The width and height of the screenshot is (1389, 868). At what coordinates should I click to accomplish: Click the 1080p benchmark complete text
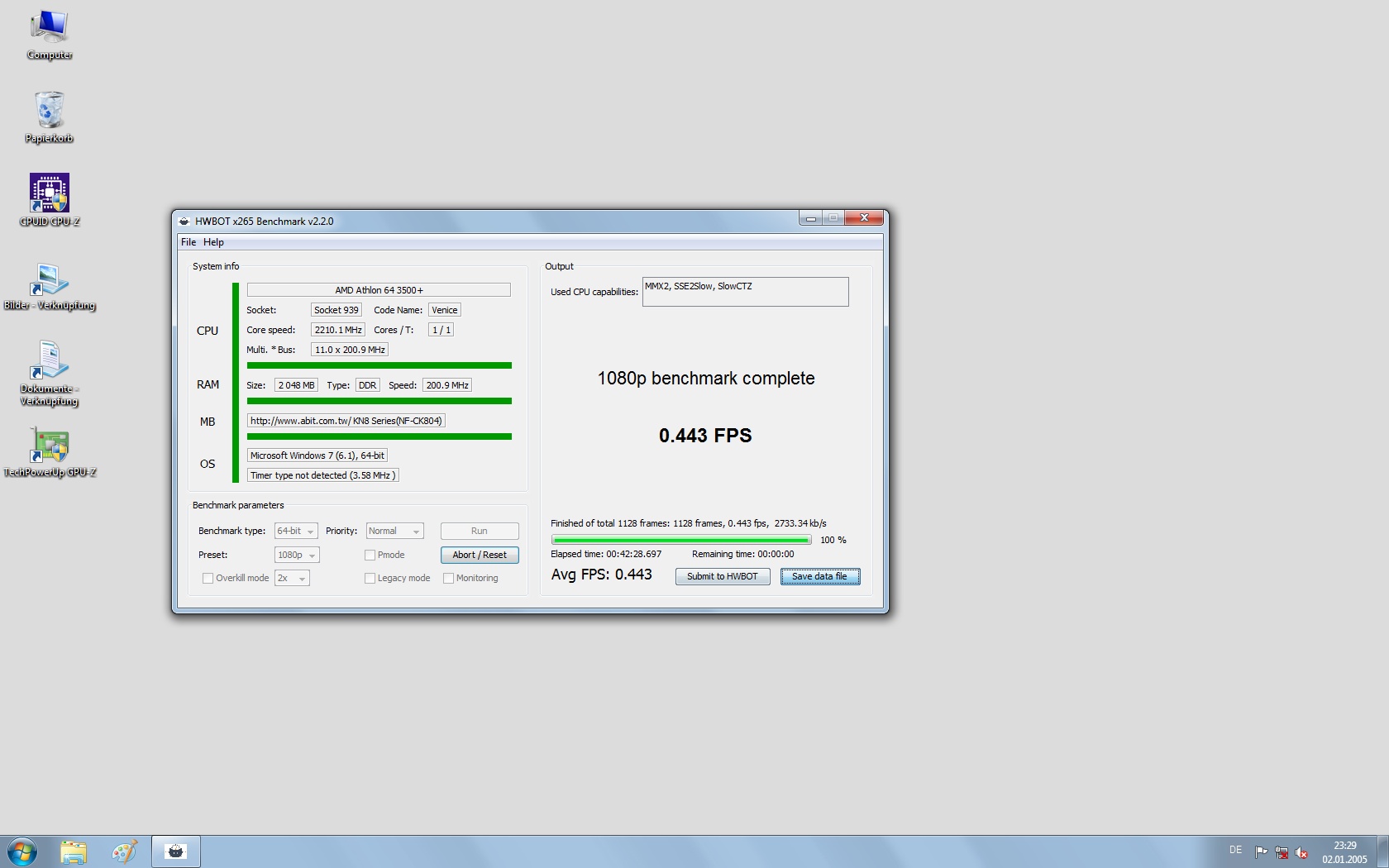[x=706, y=379]
